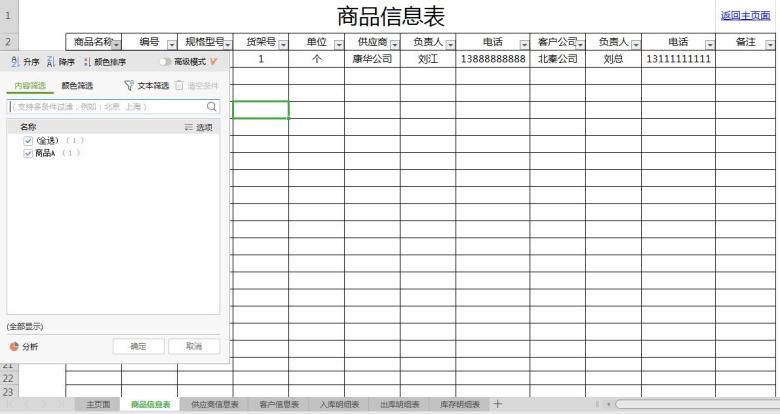Click the horizontal scrollbar at bottom
This screenshot has width=780, height=414.
click(x=696, y=404)
